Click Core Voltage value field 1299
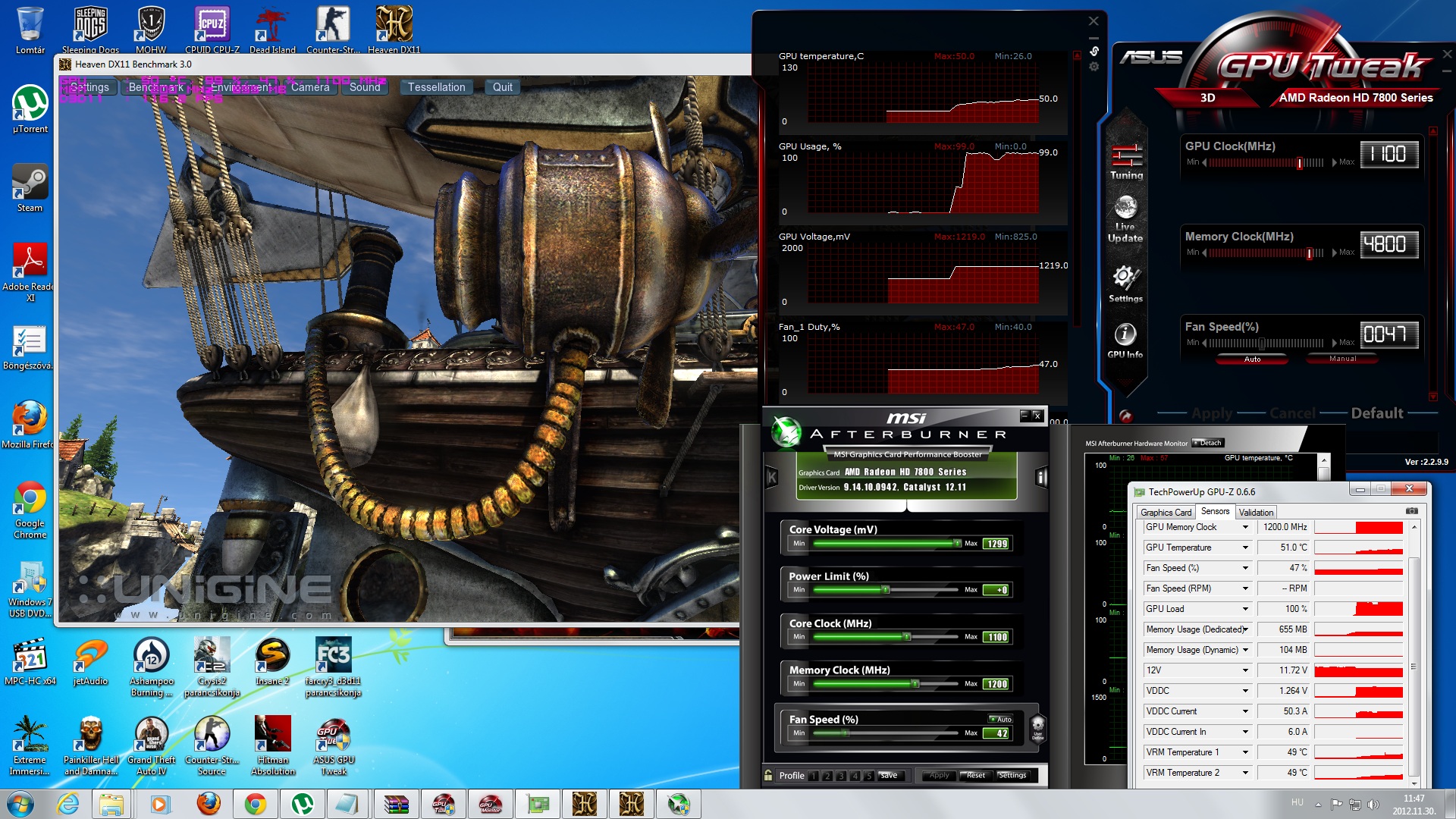 pyautogui.click(x=996, y=544)
